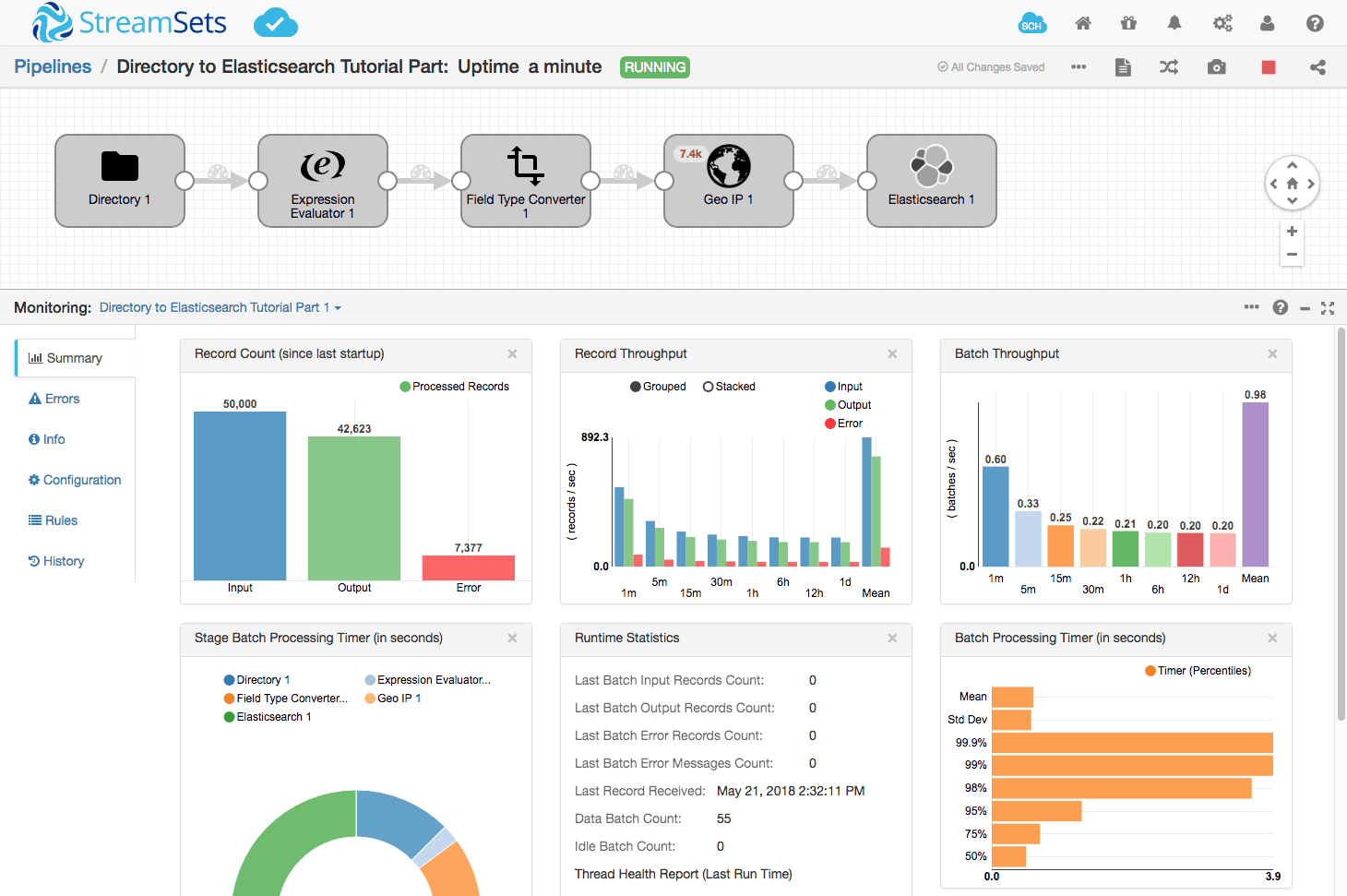Select the Geo IP 1 stage
The height and width of the screenshot is (896, 1347).
click(x=729, y=180)
